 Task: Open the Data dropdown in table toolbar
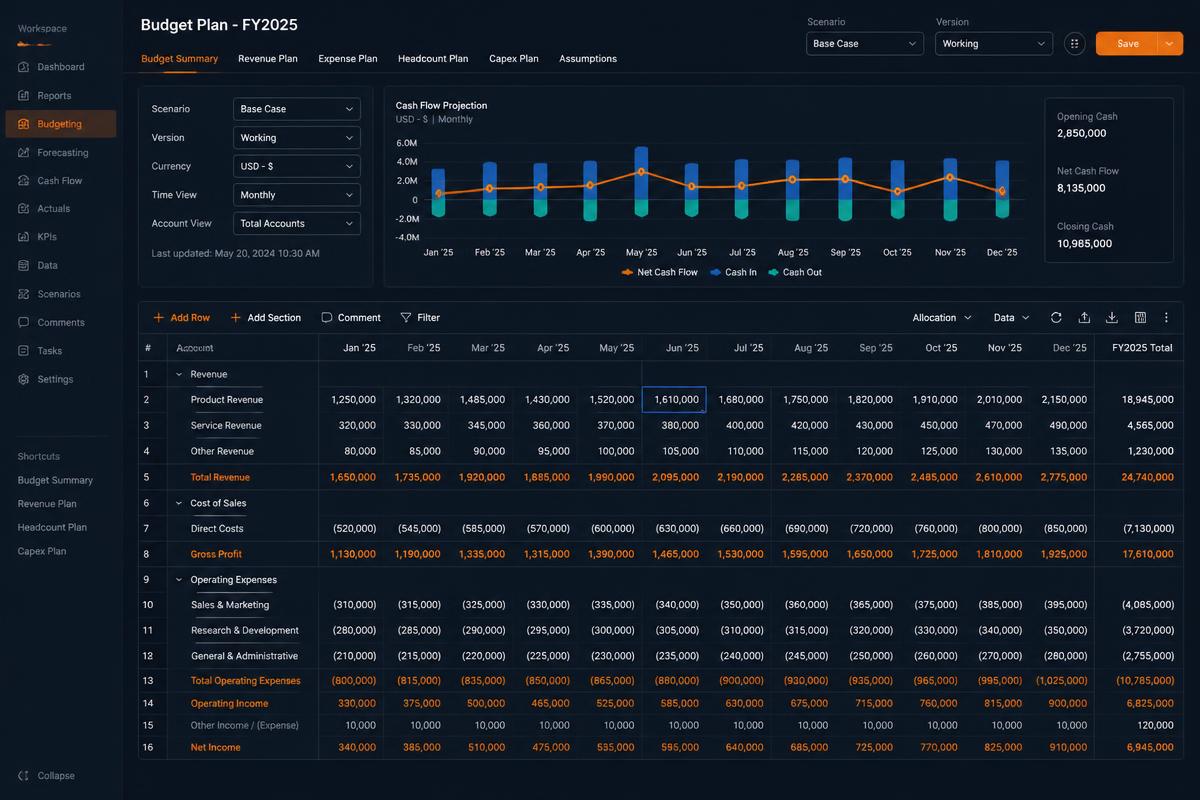(1011, 318)
